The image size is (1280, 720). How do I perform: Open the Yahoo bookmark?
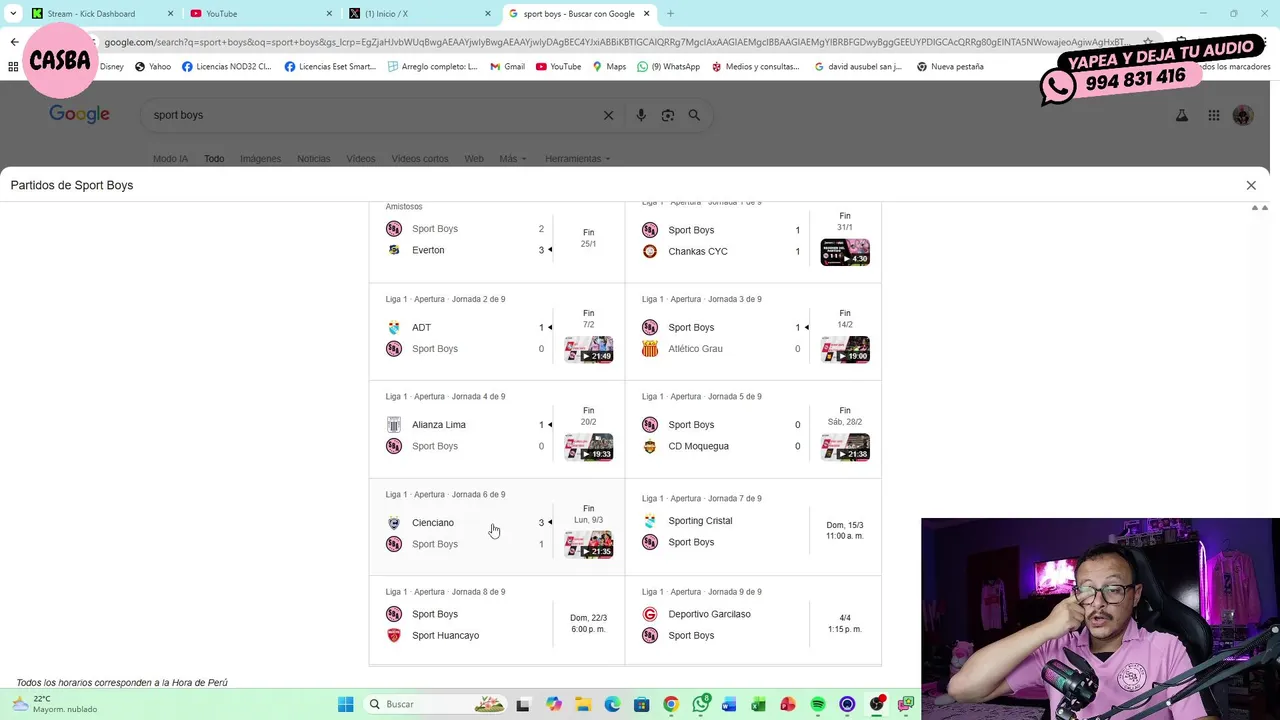point(153,67)
